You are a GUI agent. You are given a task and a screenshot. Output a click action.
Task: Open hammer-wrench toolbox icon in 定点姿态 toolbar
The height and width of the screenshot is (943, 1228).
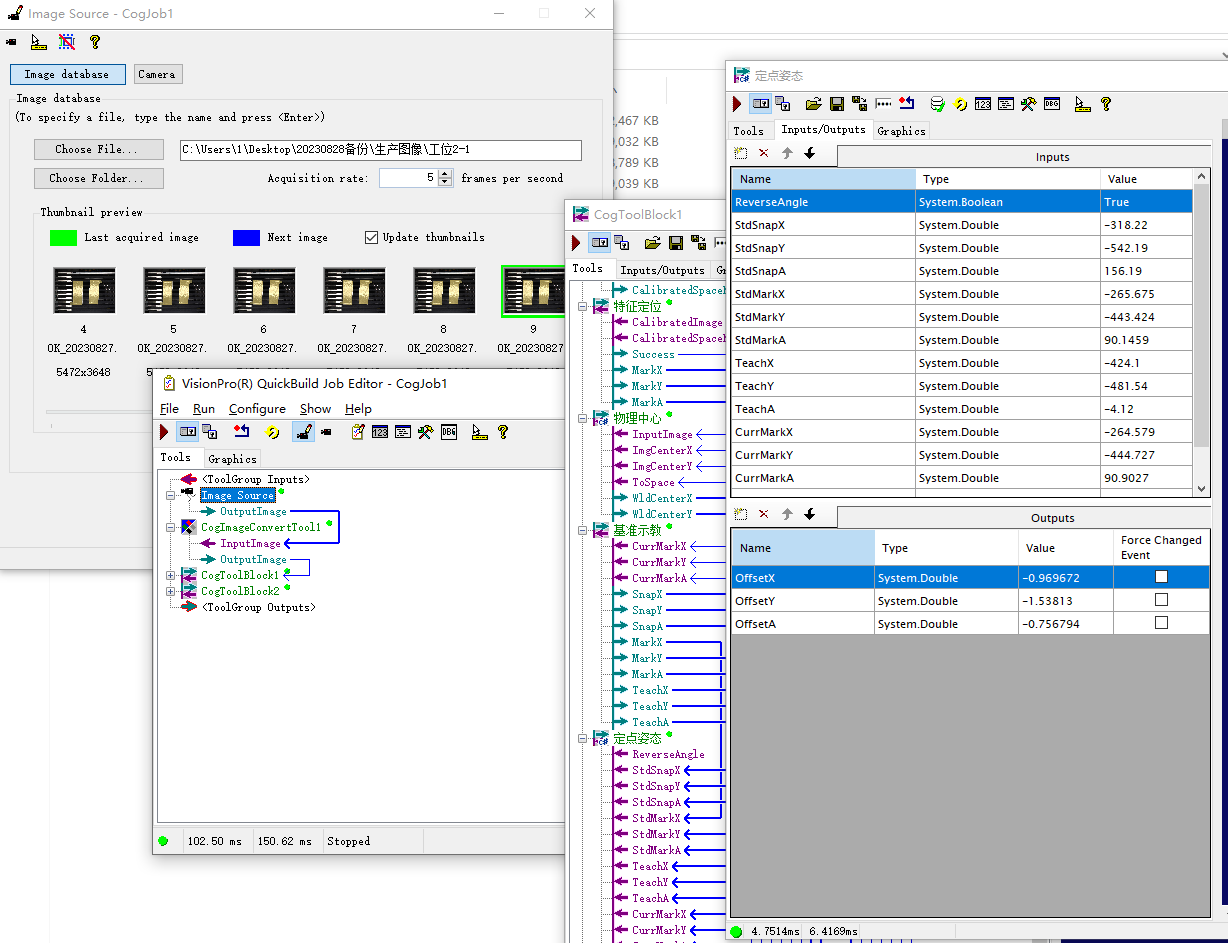click(x=1028, y=103)
